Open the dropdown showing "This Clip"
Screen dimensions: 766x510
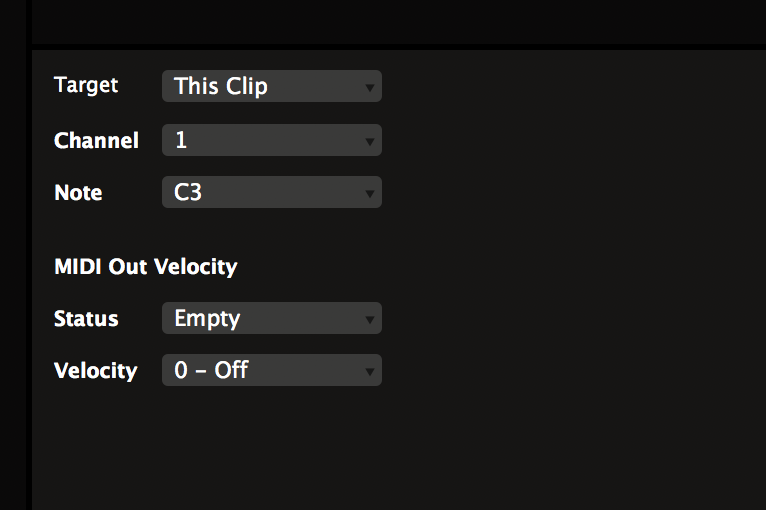[262, 86]
